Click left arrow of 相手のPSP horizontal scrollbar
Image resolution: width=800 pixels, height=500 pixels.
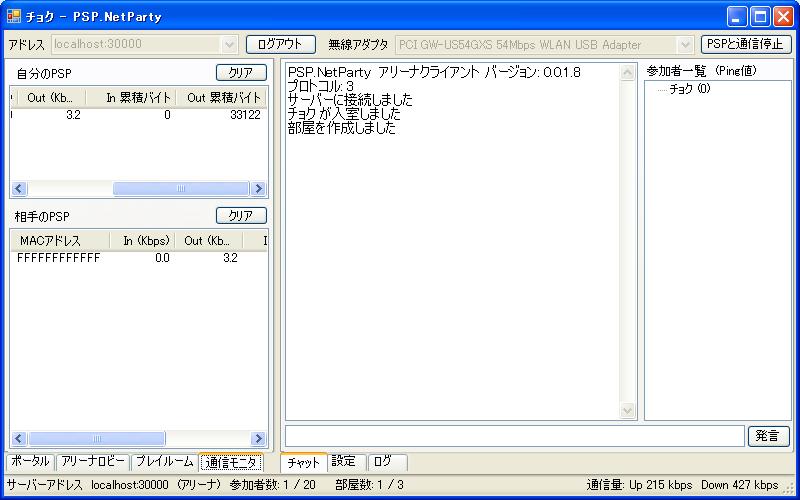19,438
